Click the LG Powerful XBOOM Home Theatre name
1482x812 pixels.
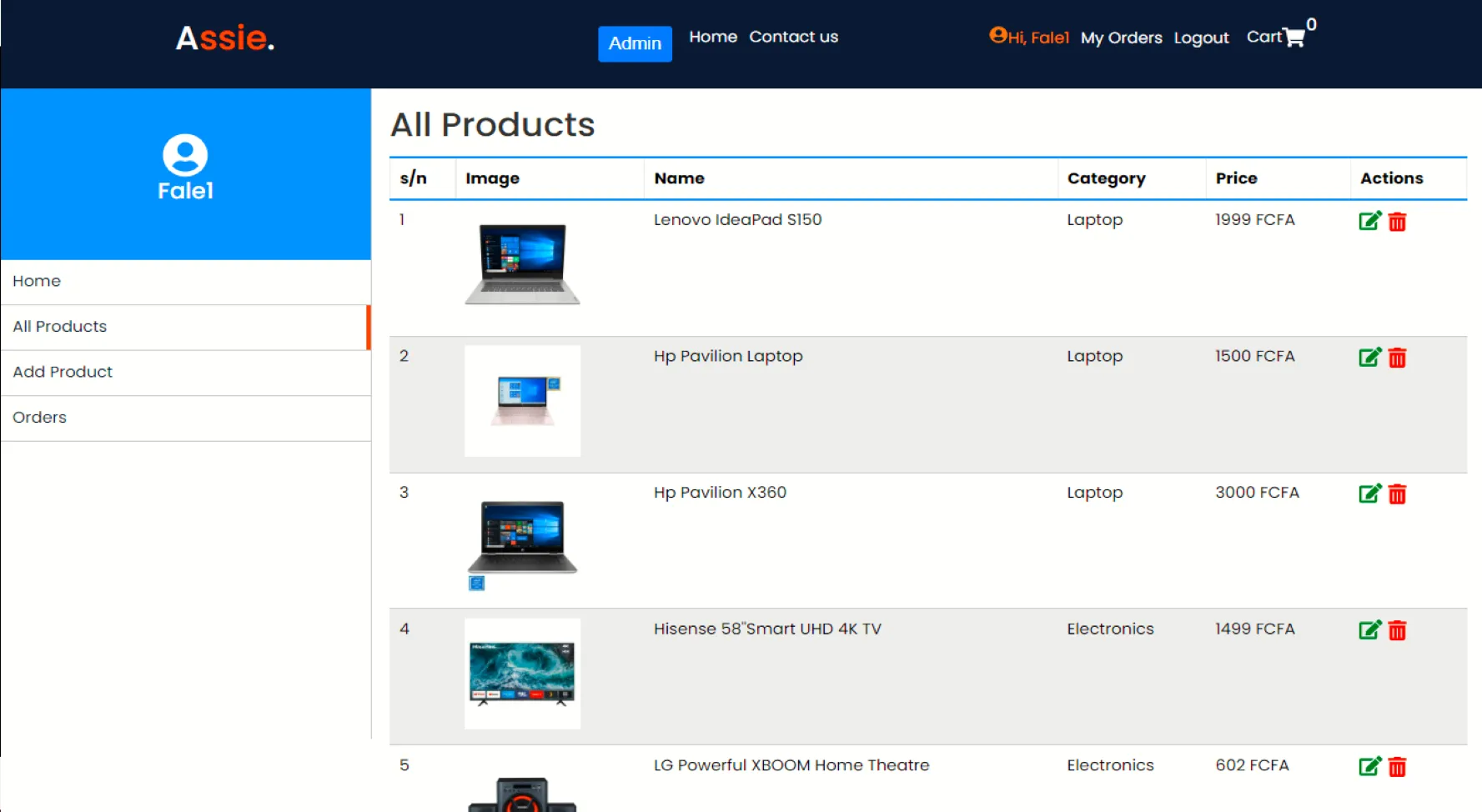pyautogui.click(x=791, y=765)
